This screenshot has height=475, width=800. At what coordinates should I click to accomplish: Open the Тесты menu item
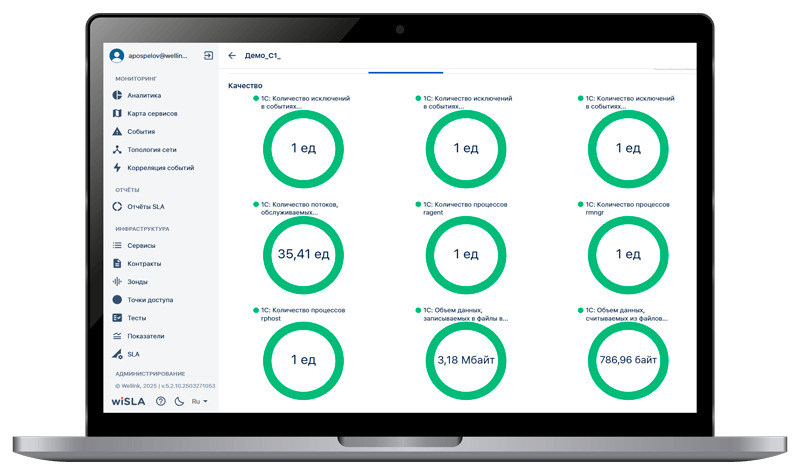[137, 318]
